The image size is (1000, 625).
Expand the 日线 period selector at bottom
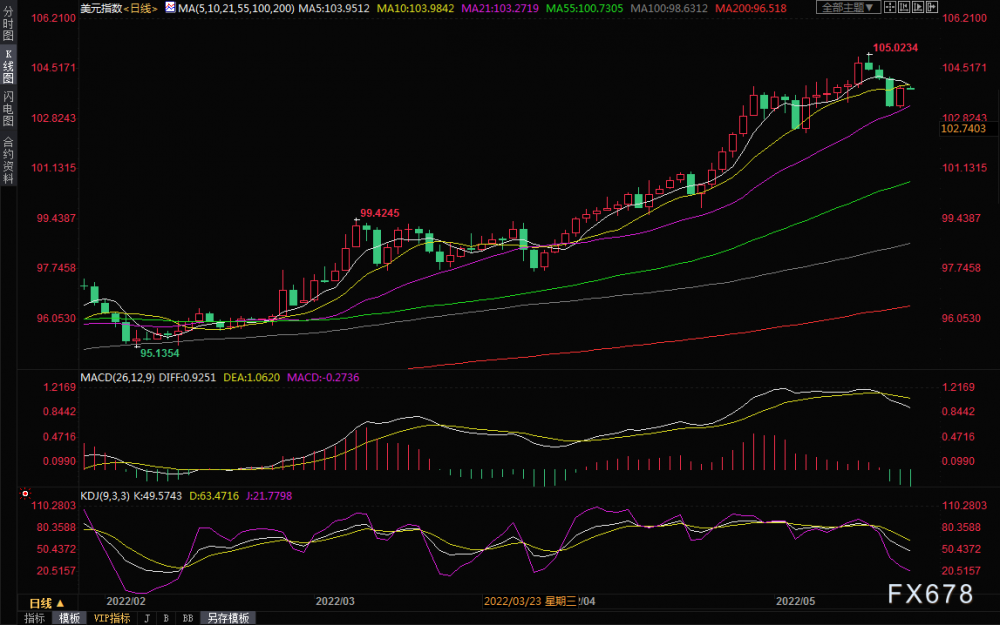(46, 603)
